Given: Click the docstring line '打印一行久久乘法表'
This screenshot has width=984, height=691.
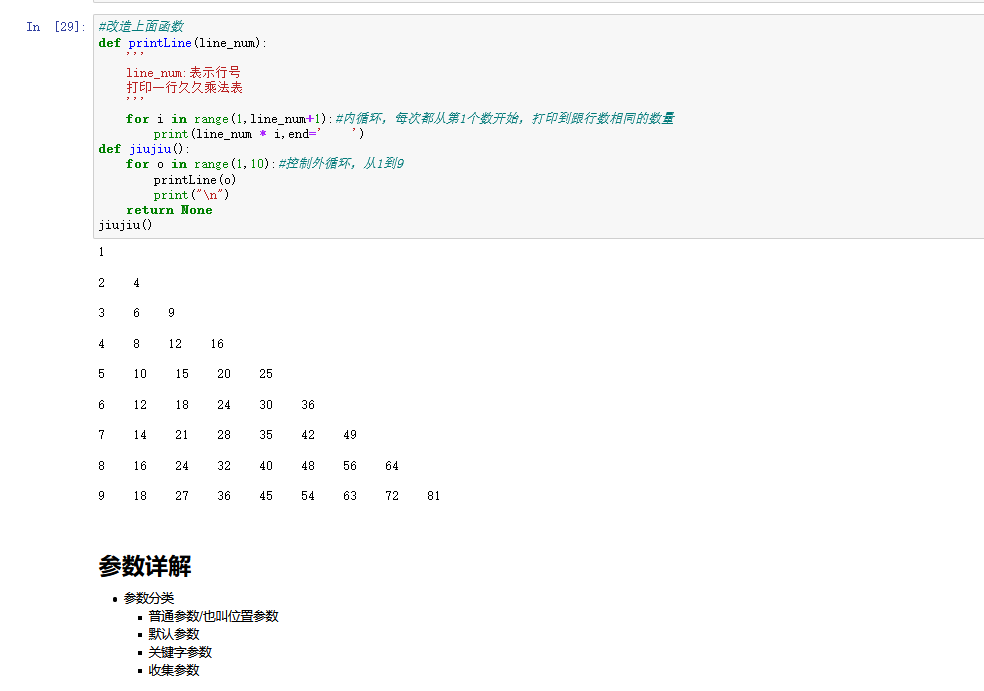Looking at the screenshot, I should (184, 87).
